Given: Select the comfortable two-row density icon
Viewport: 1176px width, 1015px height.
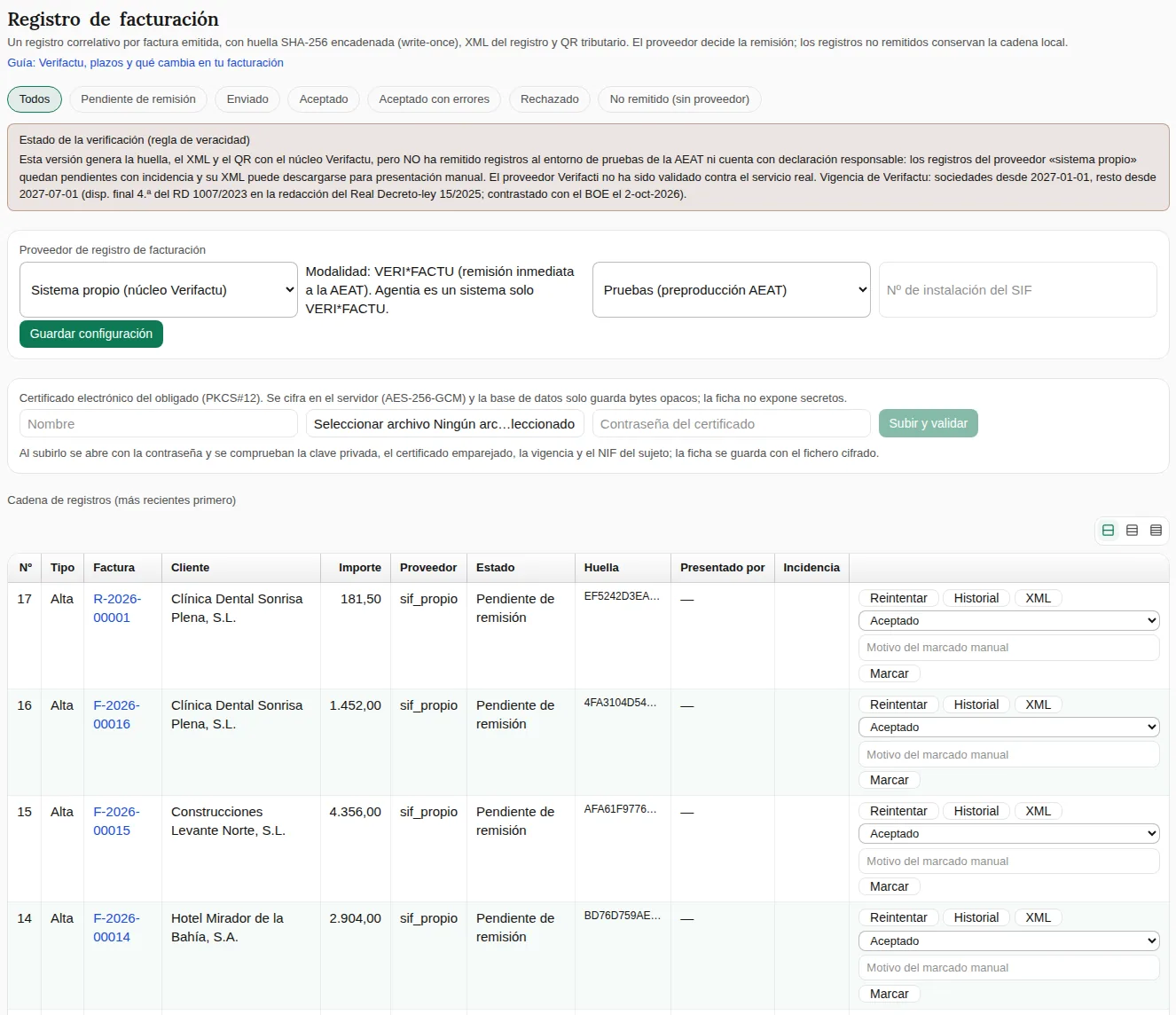Looking at the screenshot, I should (1108, 531).
